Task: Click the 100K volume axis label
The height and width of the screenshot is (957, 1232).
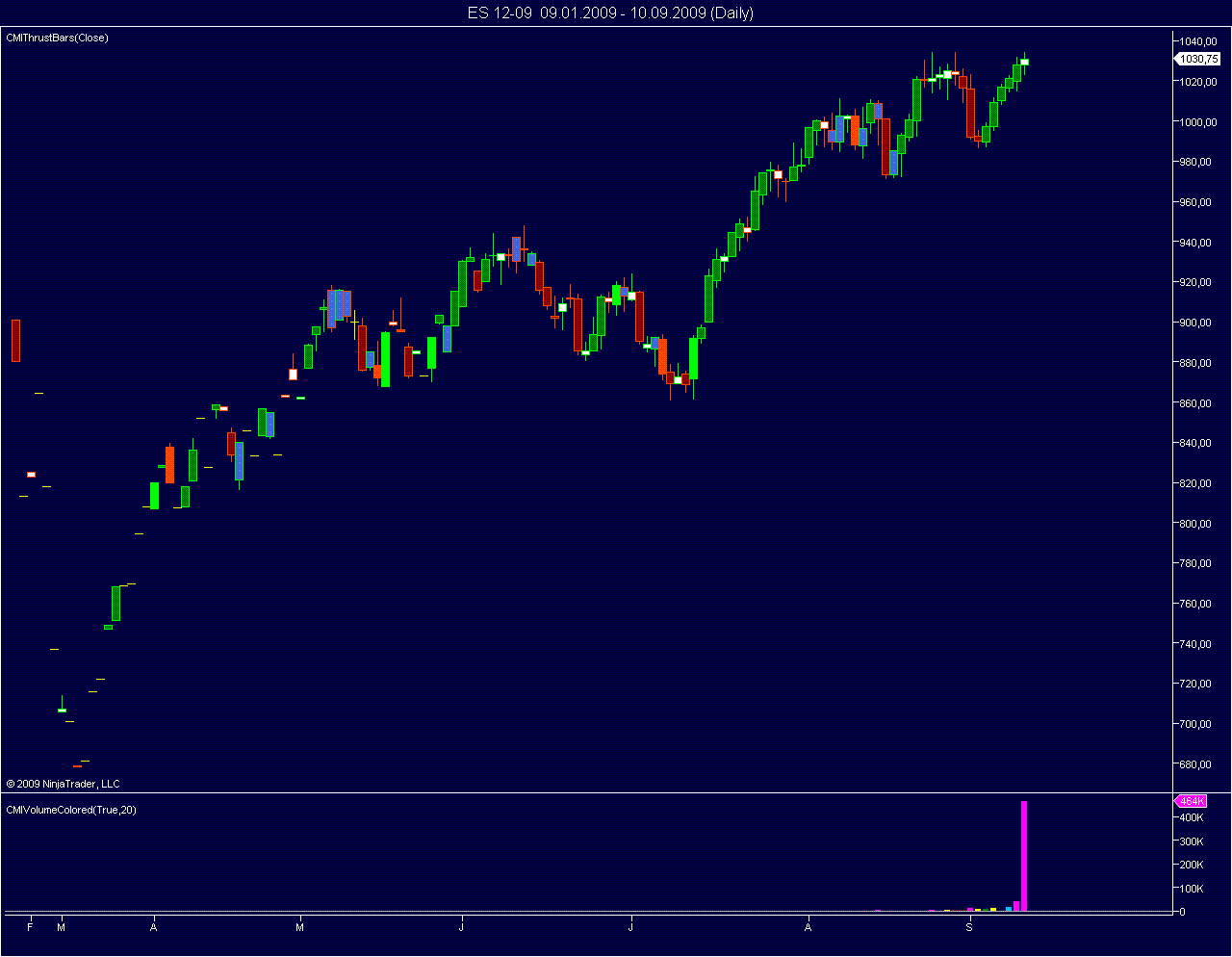Action: click(x=1192, y=889)
